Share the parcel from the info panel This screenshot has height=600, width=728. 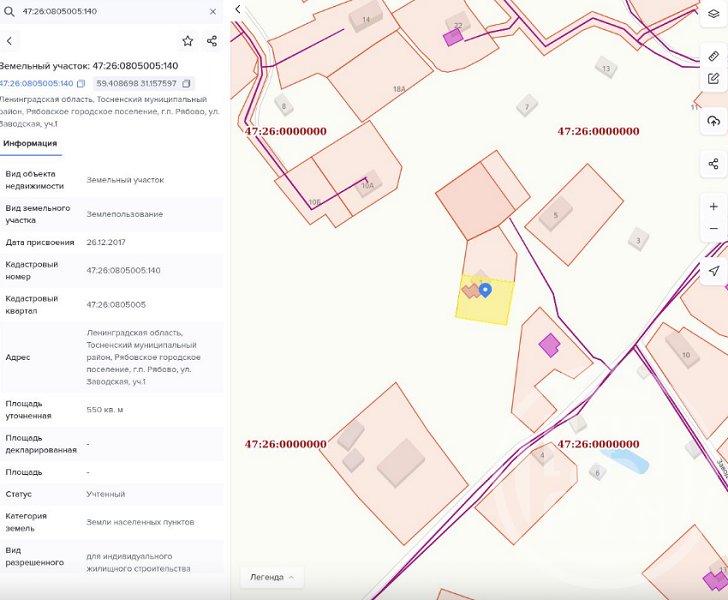[212, 41]
